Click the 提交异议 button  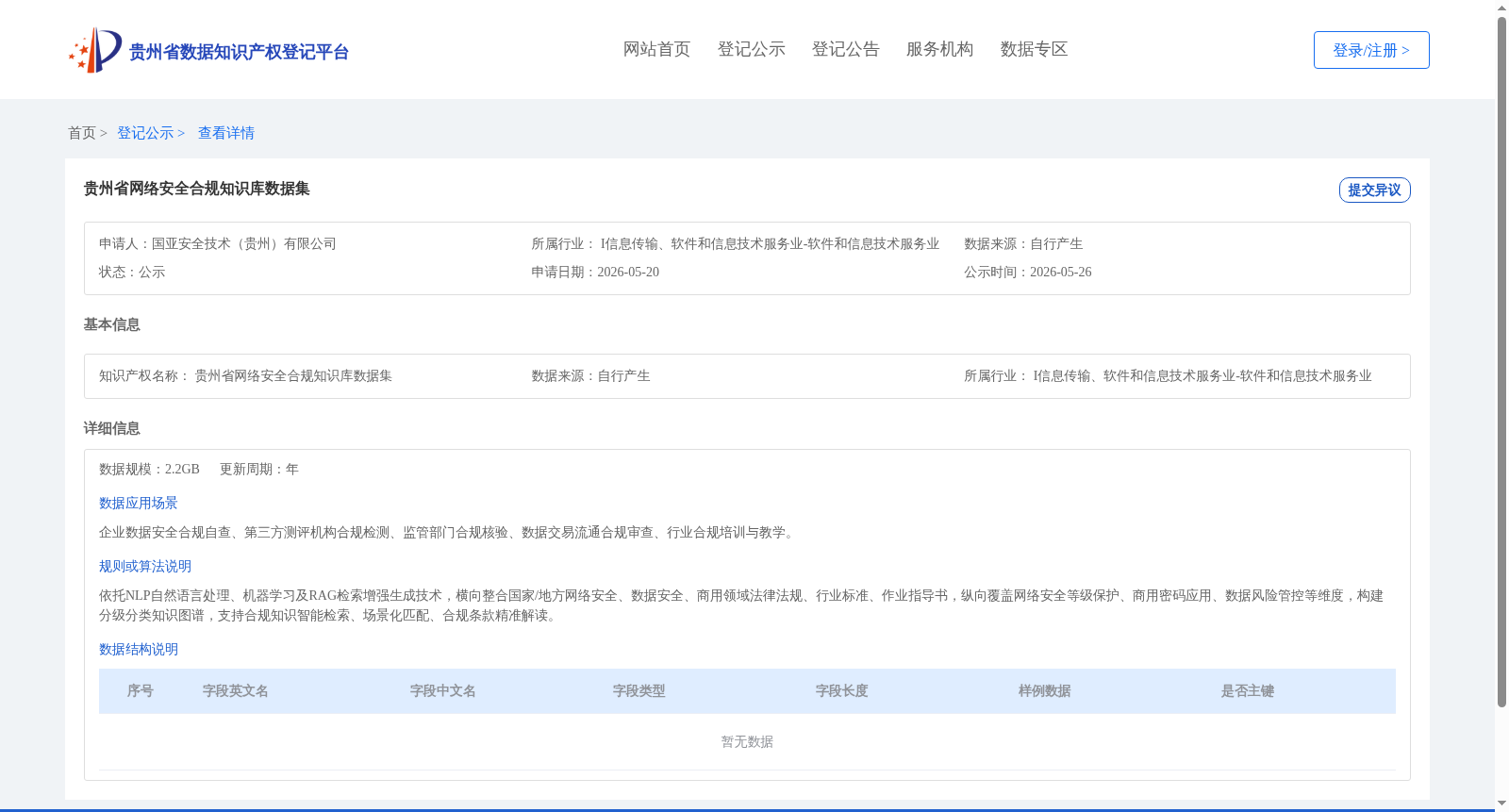pos(1374,190)
